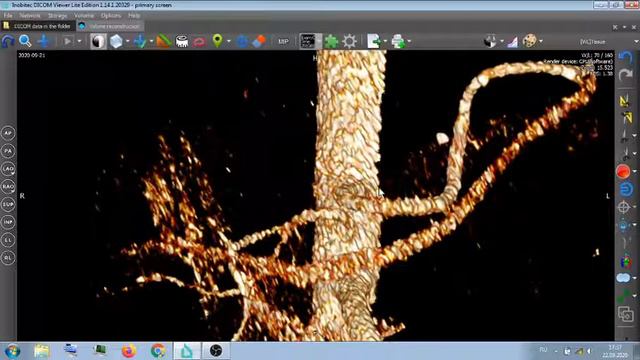The width and height of the screenshot is (640, 360).
Task: Click the green puzzle piece plugin icon
Action: (x=331, y=41)
